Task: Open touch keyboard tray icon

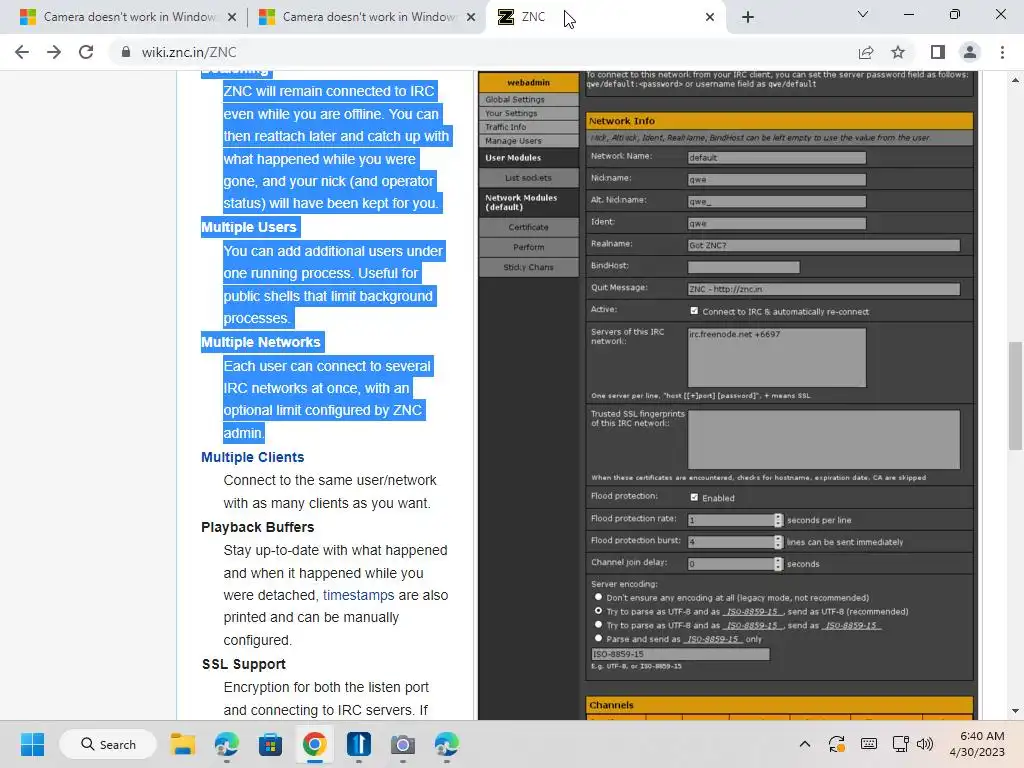Action: 869,744
